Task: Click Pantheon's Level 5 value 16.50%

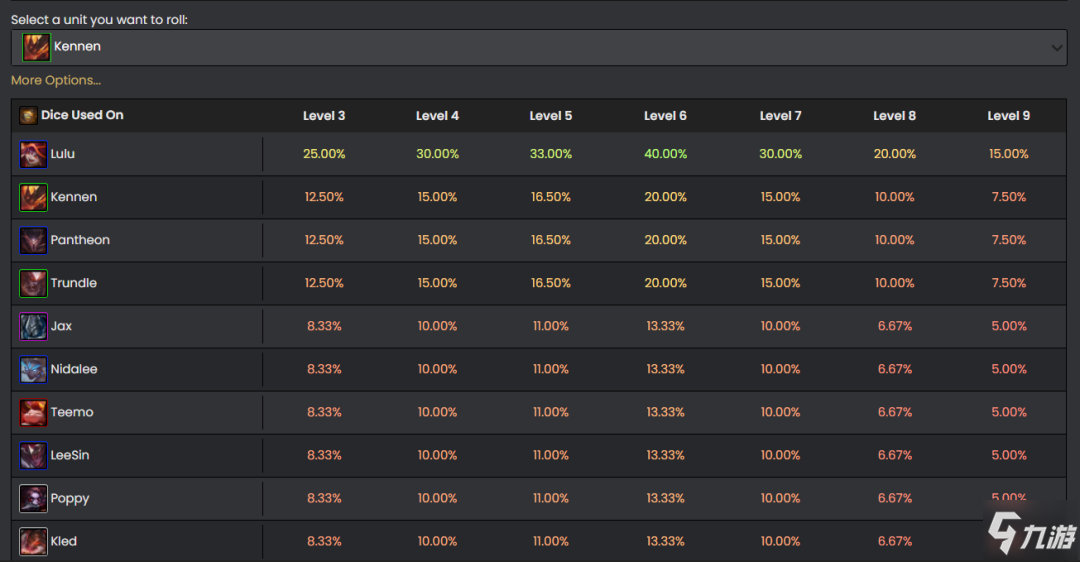Action: click(550, 240)
